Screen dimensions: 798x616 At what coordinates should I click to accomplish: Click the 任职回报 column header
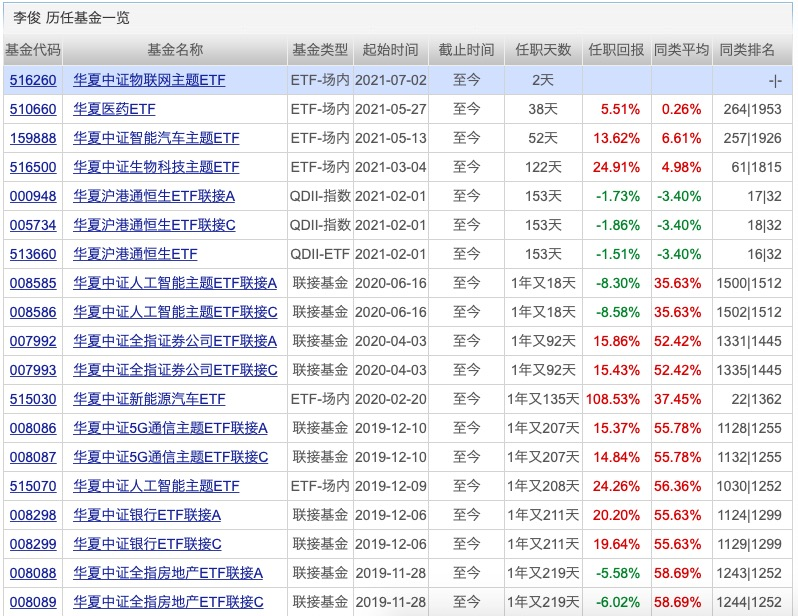point(616,50)
